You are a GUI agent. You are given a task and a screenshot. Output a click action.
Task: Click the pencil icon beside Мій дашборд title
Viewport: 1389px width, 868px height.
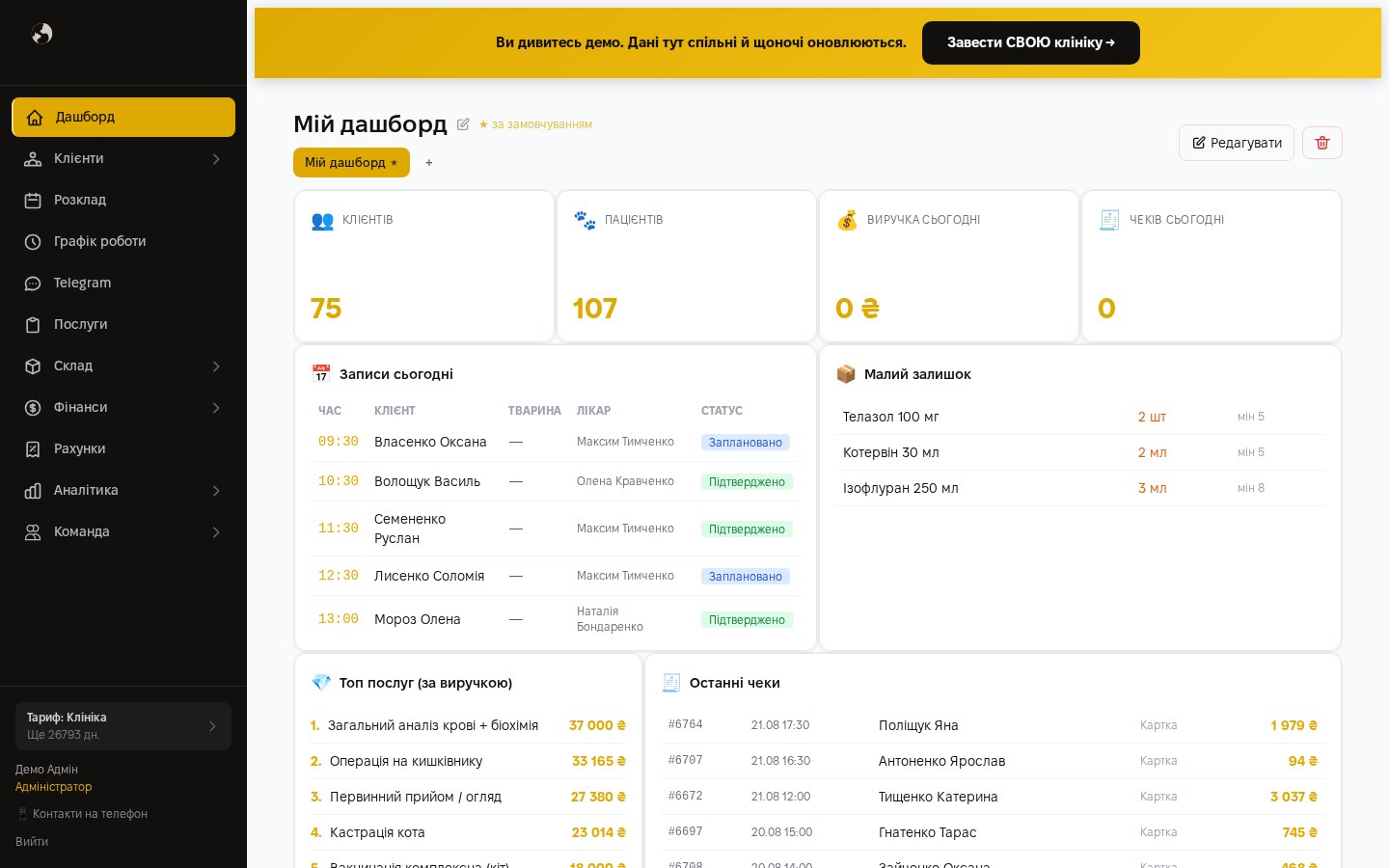[463, 124]
